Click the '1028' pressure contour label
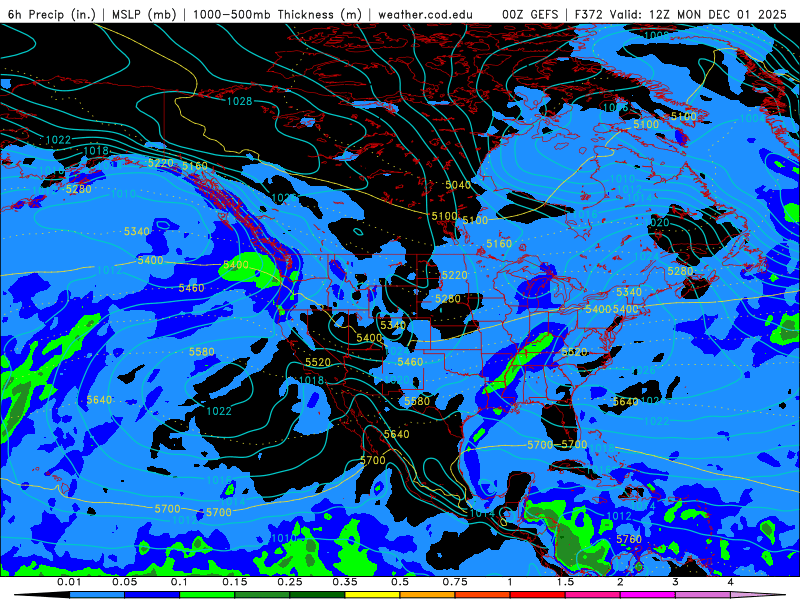 (239, 101)
